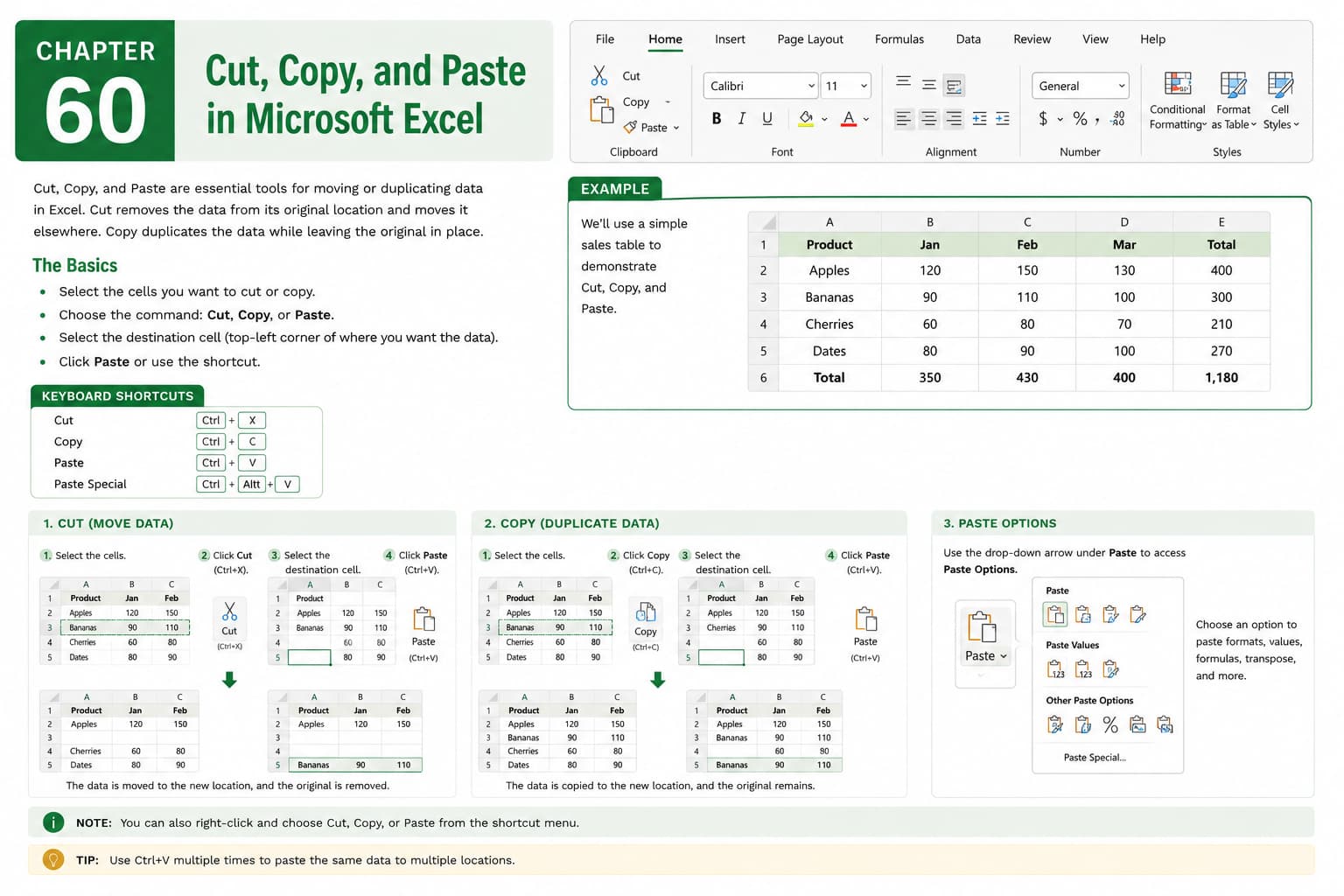
Task: Apply Accounting format with the dollar sign icon
Action: tap(1043, 118)
